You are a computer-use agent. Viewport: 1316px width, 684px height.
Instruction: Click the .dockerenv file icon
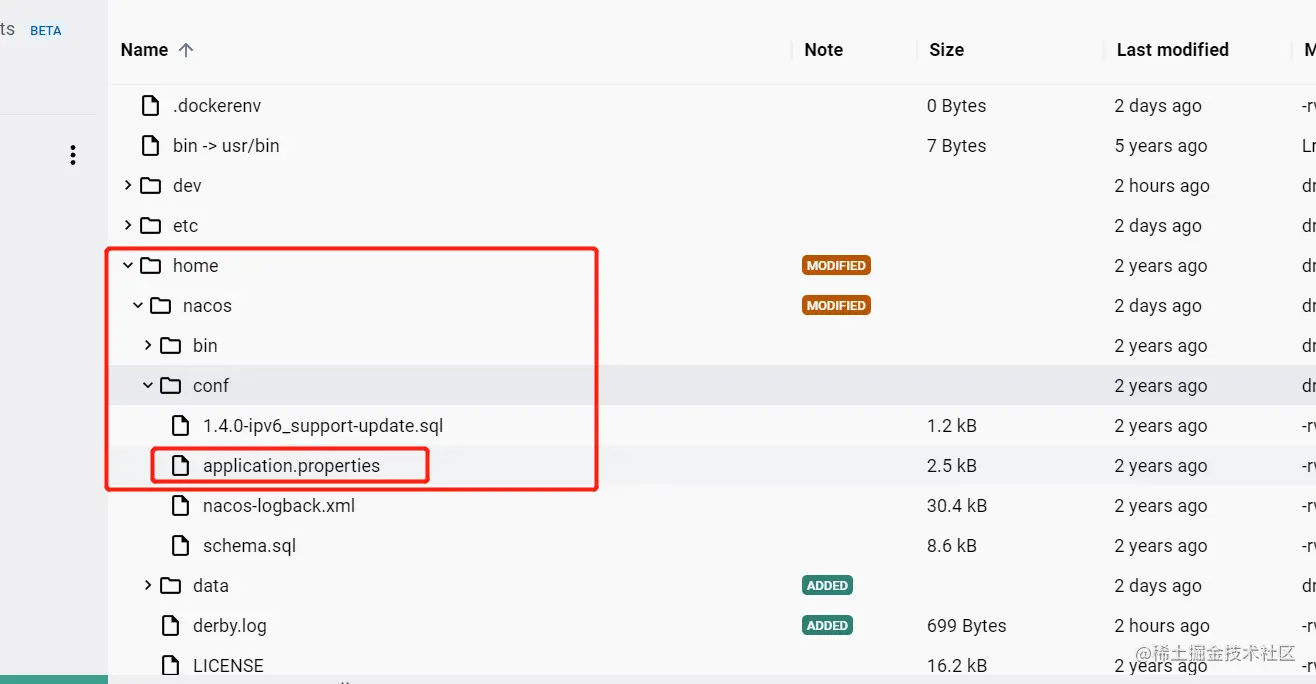(150, 106)
